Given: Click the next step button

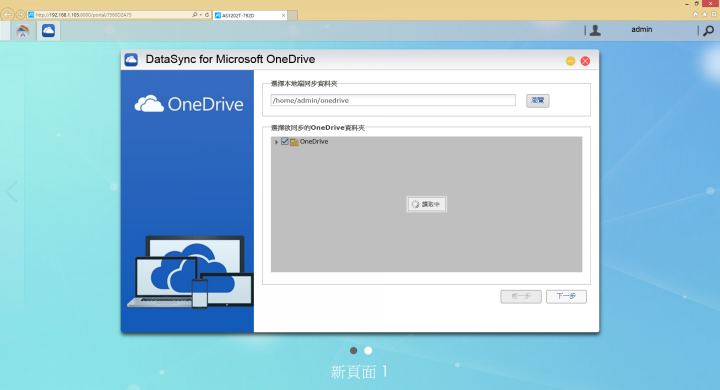Looking at the screenshot, I should click(566, 296).
